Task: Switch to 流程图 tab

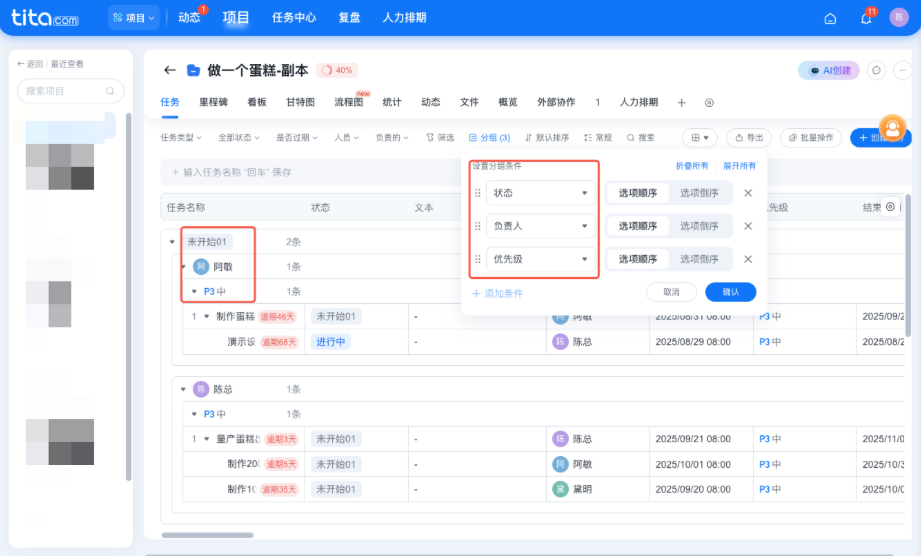Action: tap(349, 102)
